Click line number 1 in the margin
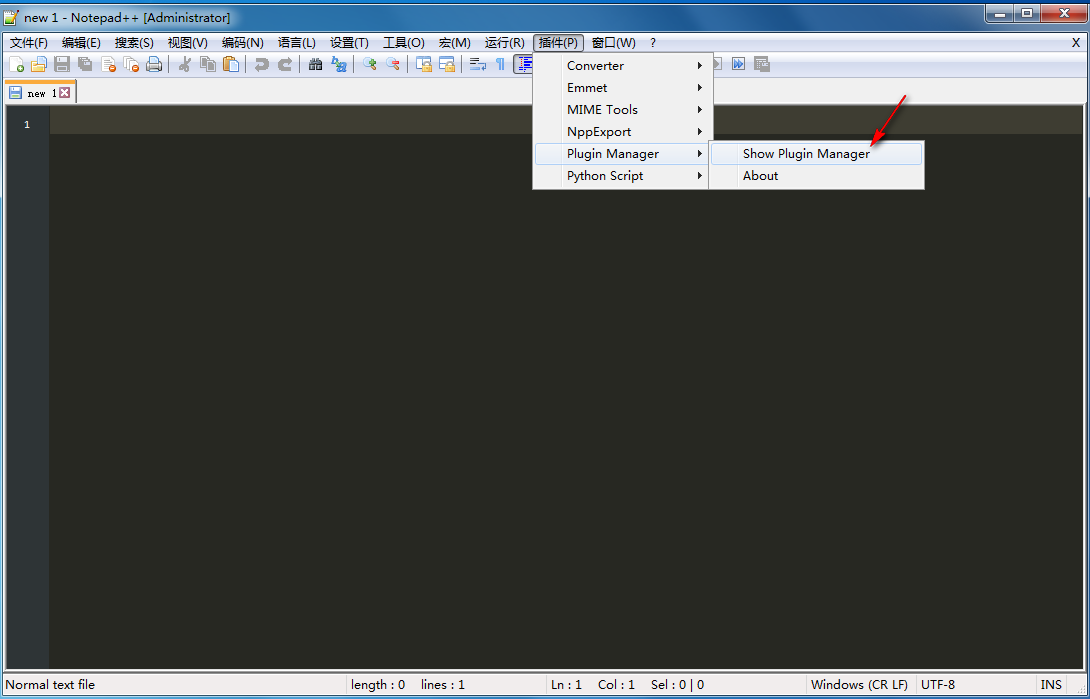This screenshot has height=699, width=1090. 27,125
